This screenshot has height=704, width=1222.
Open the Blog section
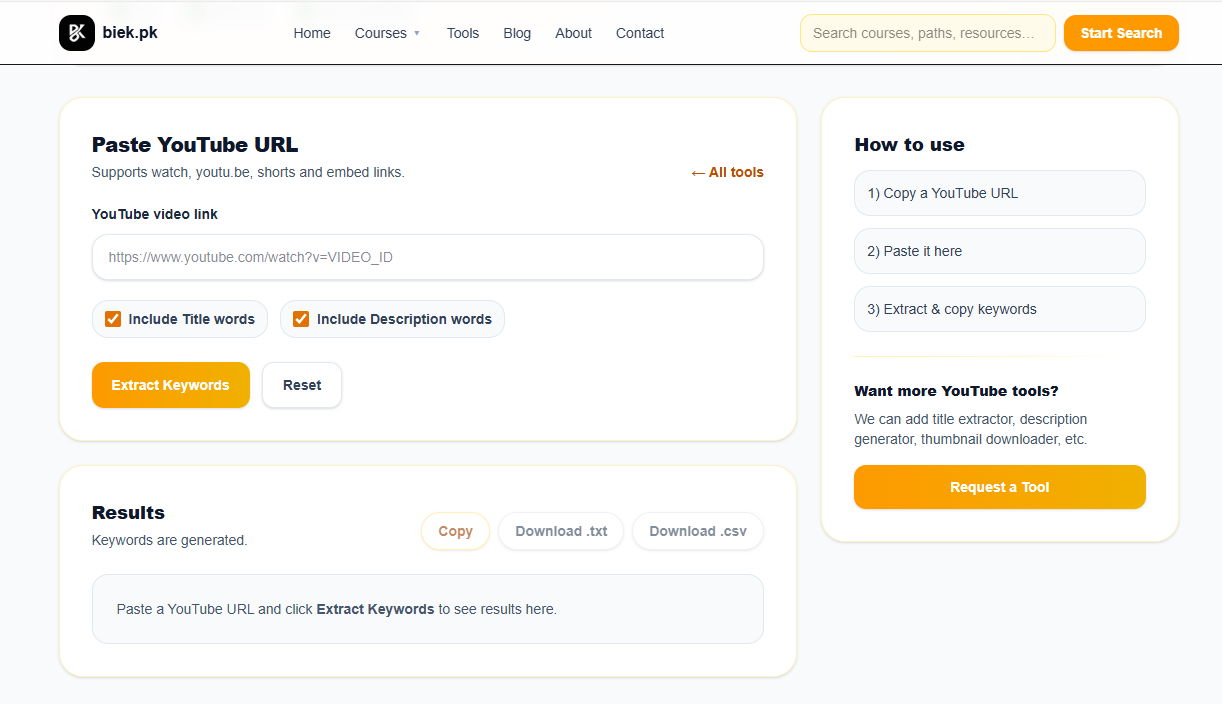[517, 33]
